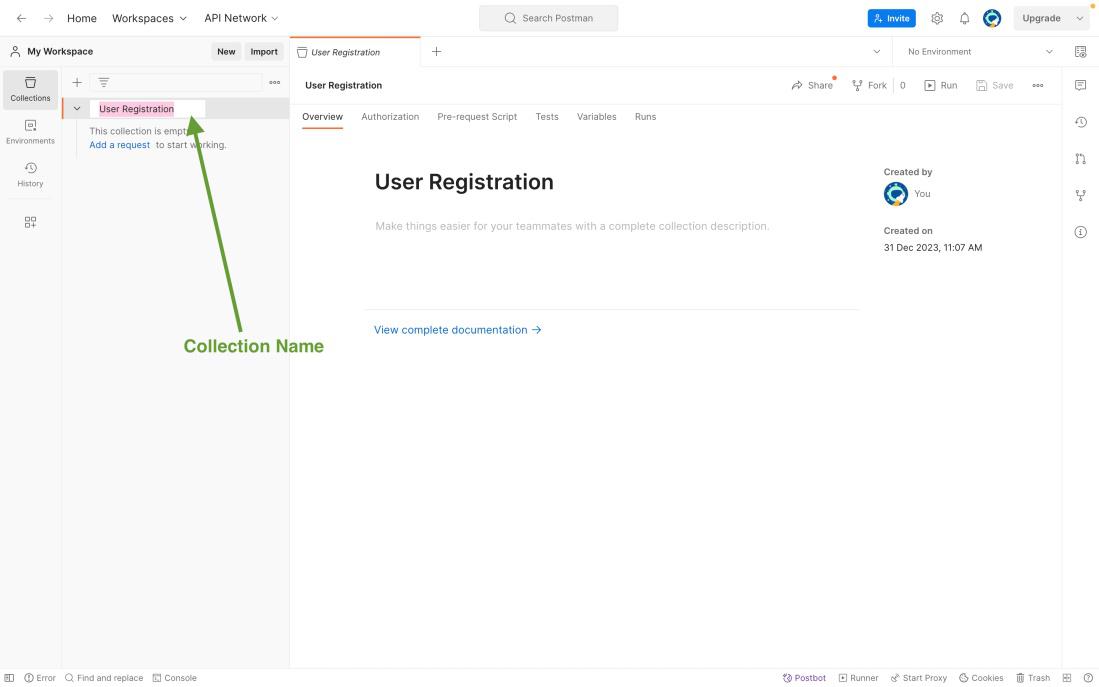The image size is (1099, 687).
Task: Open the API Network dropdown
Action: coord(241,18)
